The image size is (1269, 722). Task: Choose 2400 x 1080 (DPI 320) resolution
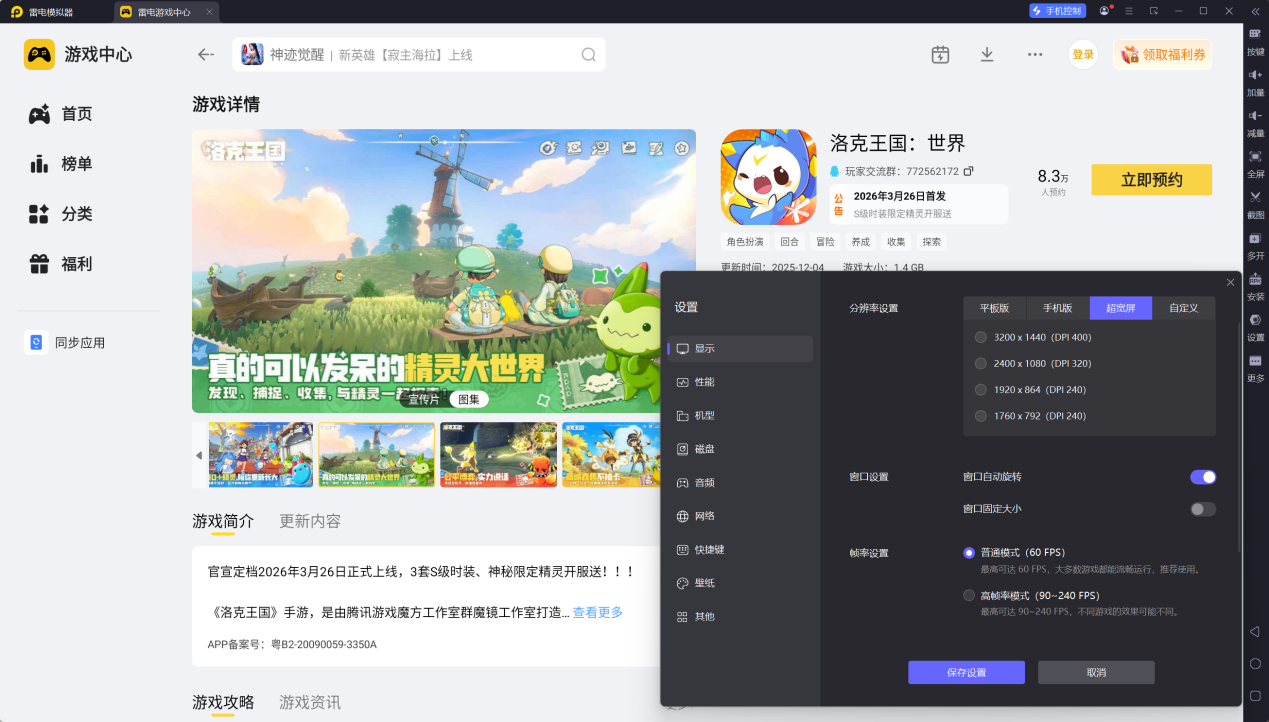click(981, 363)
